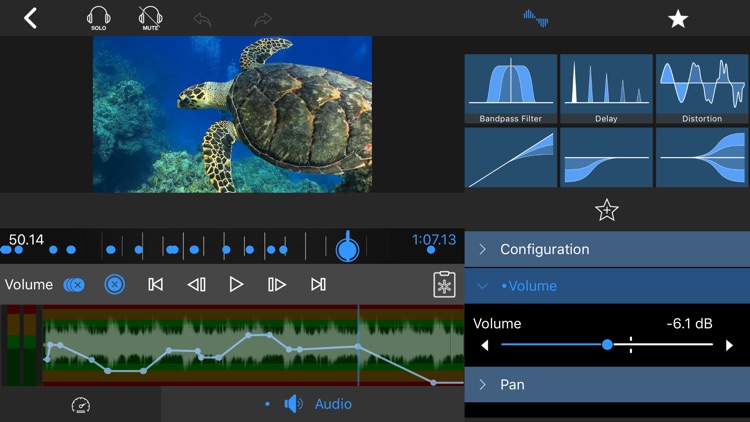
Task: Remove all Volume keyframes icon
Action: tap(74, 285)
